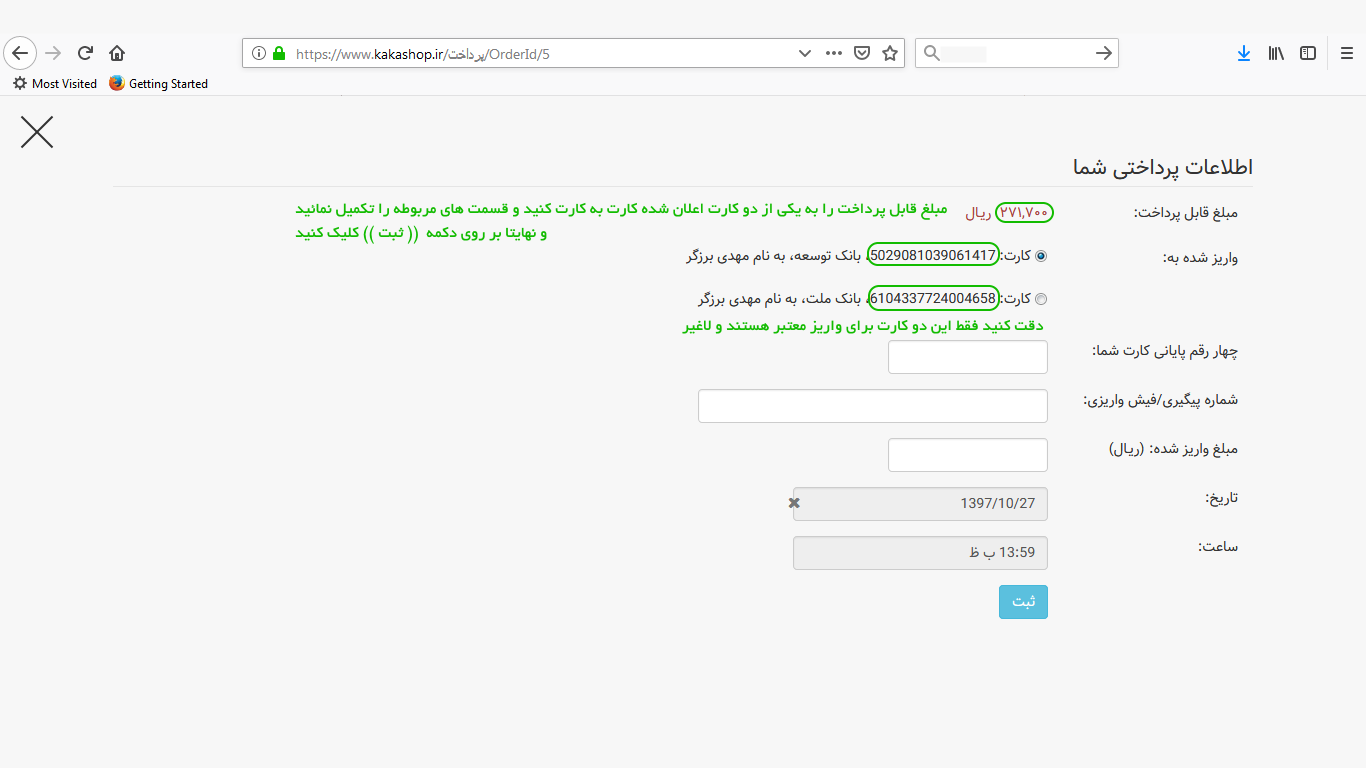Screen dimensions: 1366x768
Task: Go to the Firefox home page
Action: pos(117,53)
